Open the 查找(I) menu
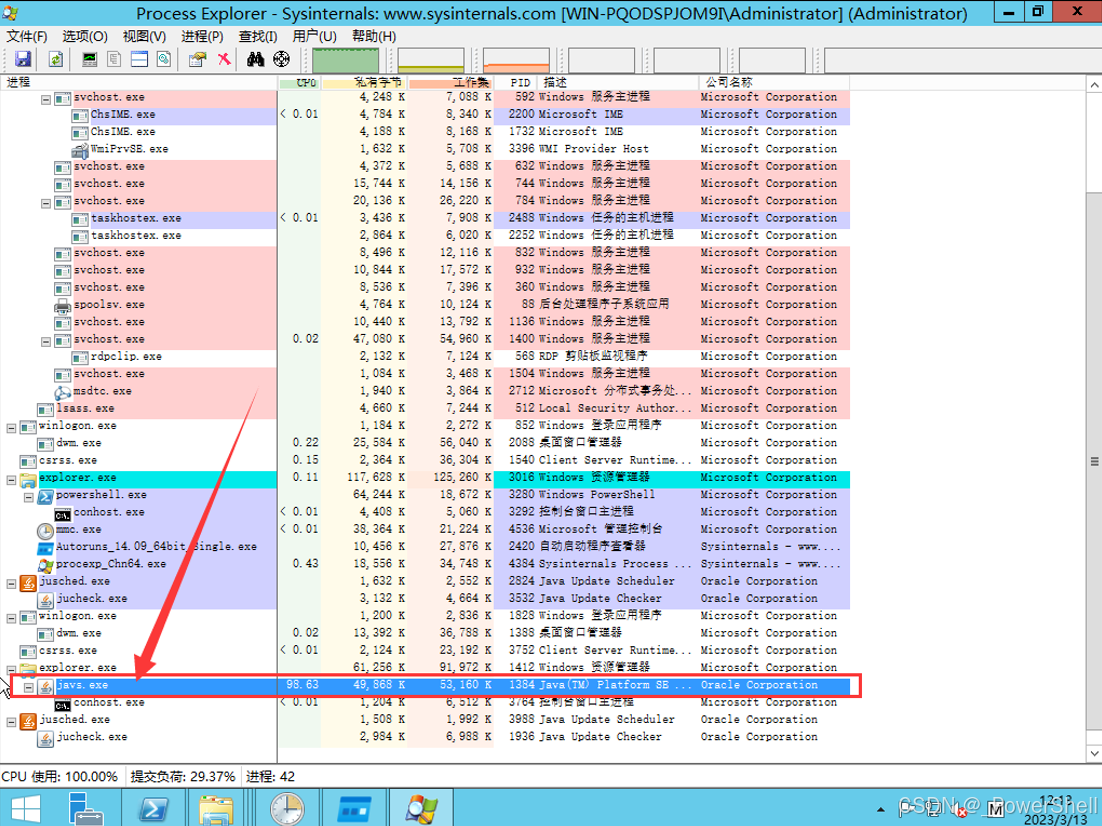Screen dimensions: 1102x826 258,37
